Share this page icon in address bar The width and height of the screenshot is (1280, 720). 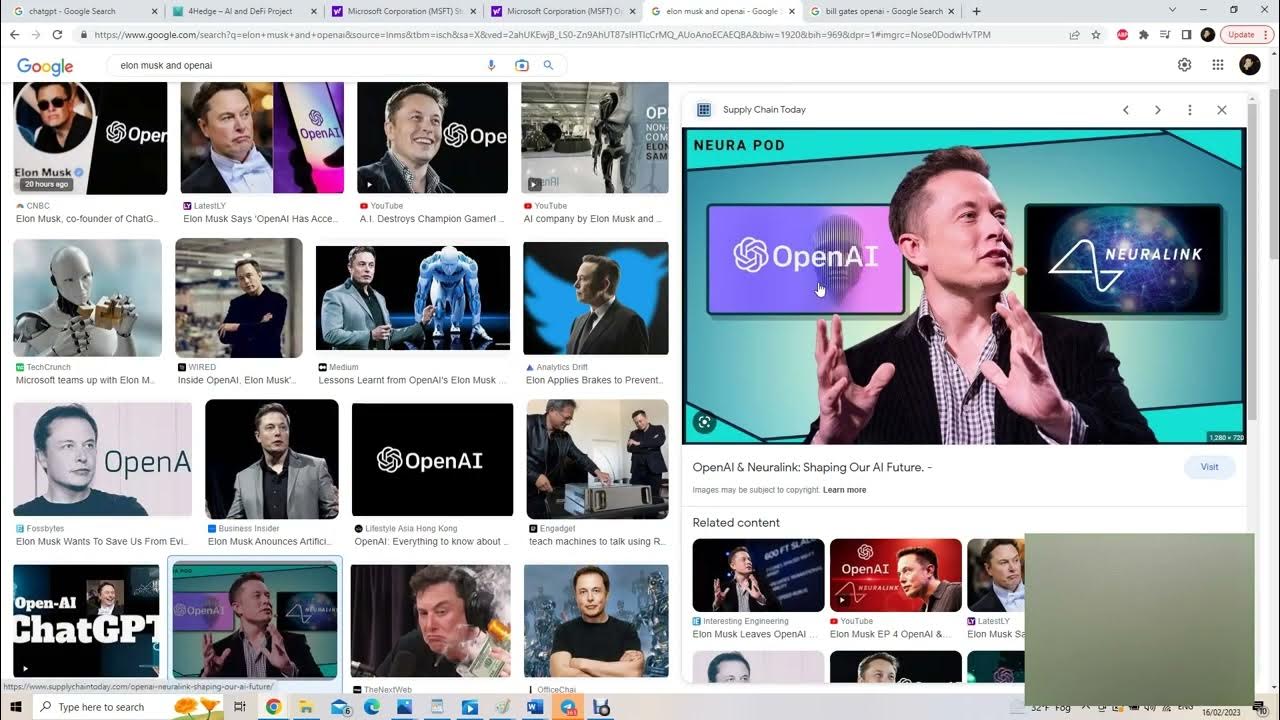(x=1074, y=34)
